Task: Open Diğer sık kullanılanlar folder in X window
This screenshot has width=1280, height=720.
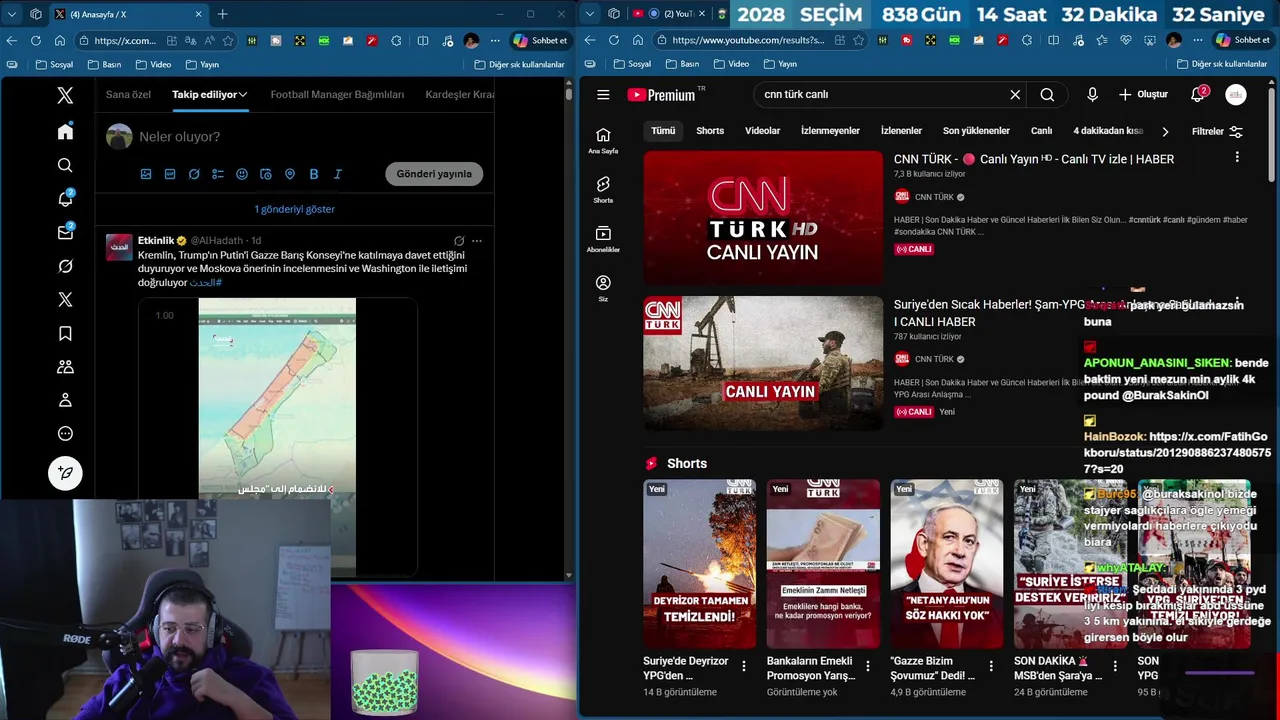Action: click(519, 64)
